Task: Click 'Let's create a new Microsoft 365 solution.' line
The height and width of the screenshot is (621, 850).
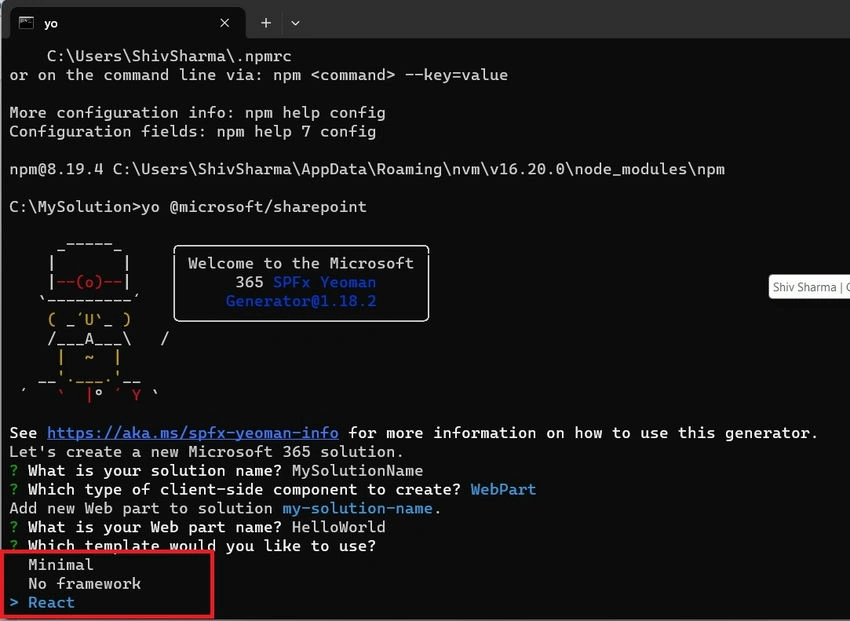Action: pyautogui.click(x=207, y=452)
